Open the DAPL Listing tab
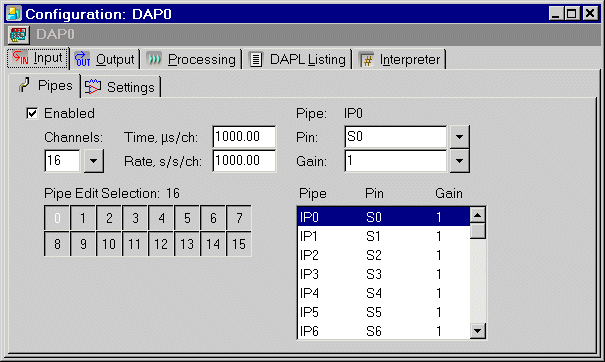 (297, 59)
